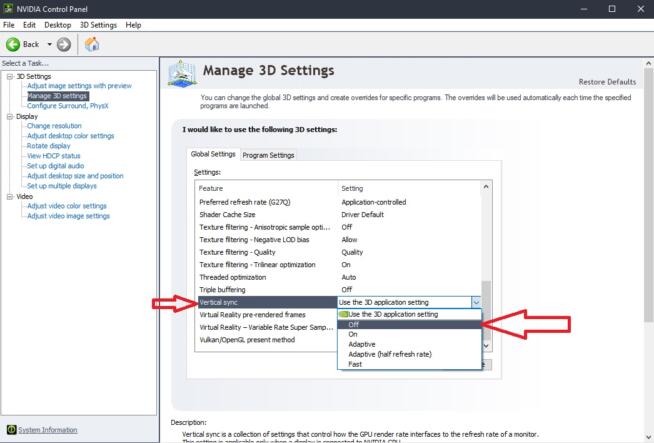Viewport: 654px width, 443px height.
Task: Open Set up digital audio
Action: coord(55,166)
